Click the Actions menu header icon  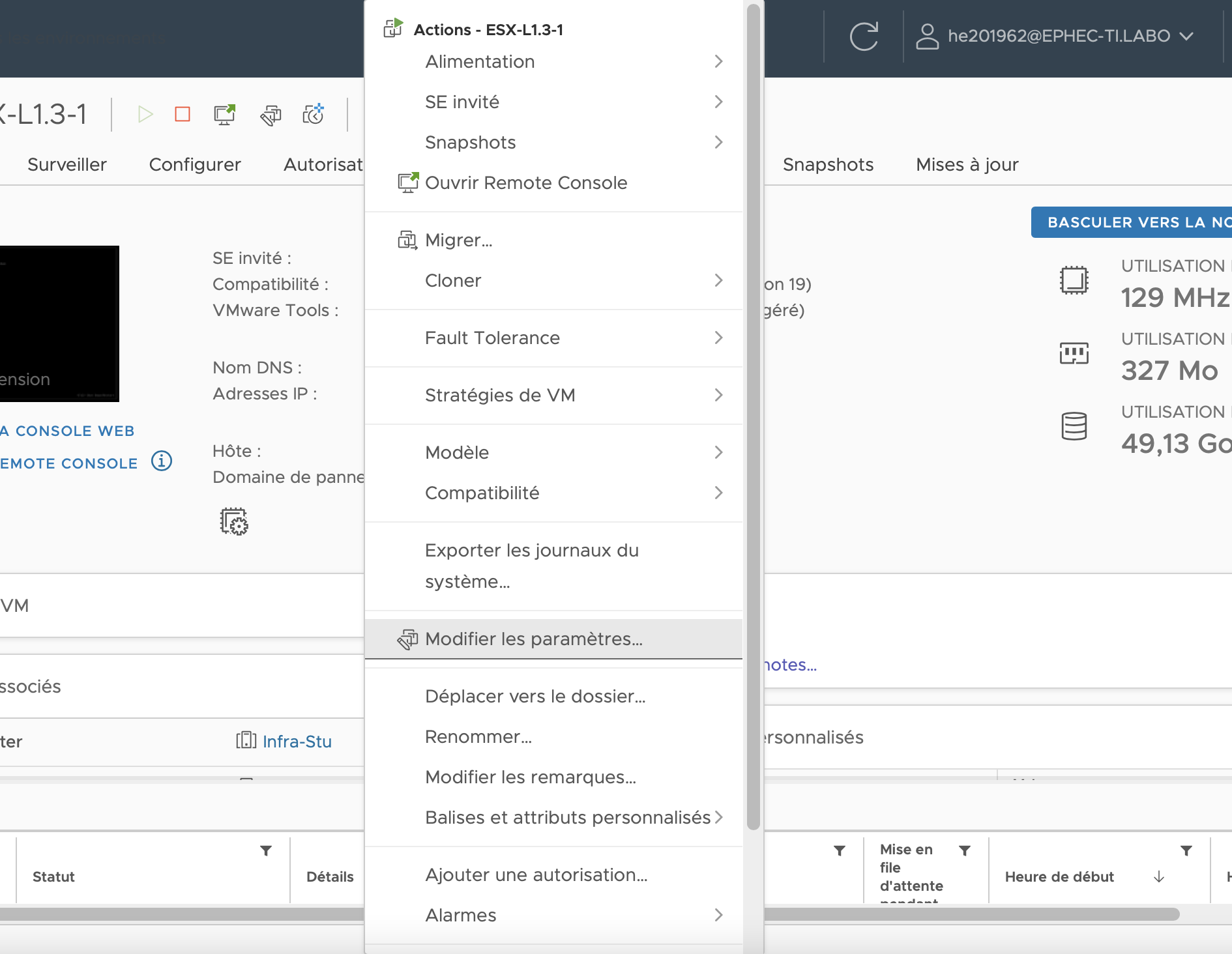point(393,28)
